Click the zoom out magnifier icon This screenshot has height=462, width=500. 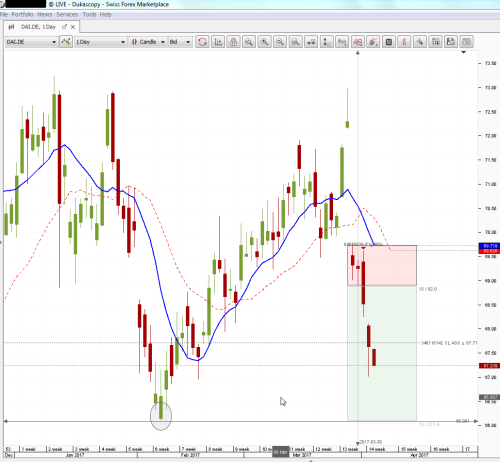click(x=280, y=42)
